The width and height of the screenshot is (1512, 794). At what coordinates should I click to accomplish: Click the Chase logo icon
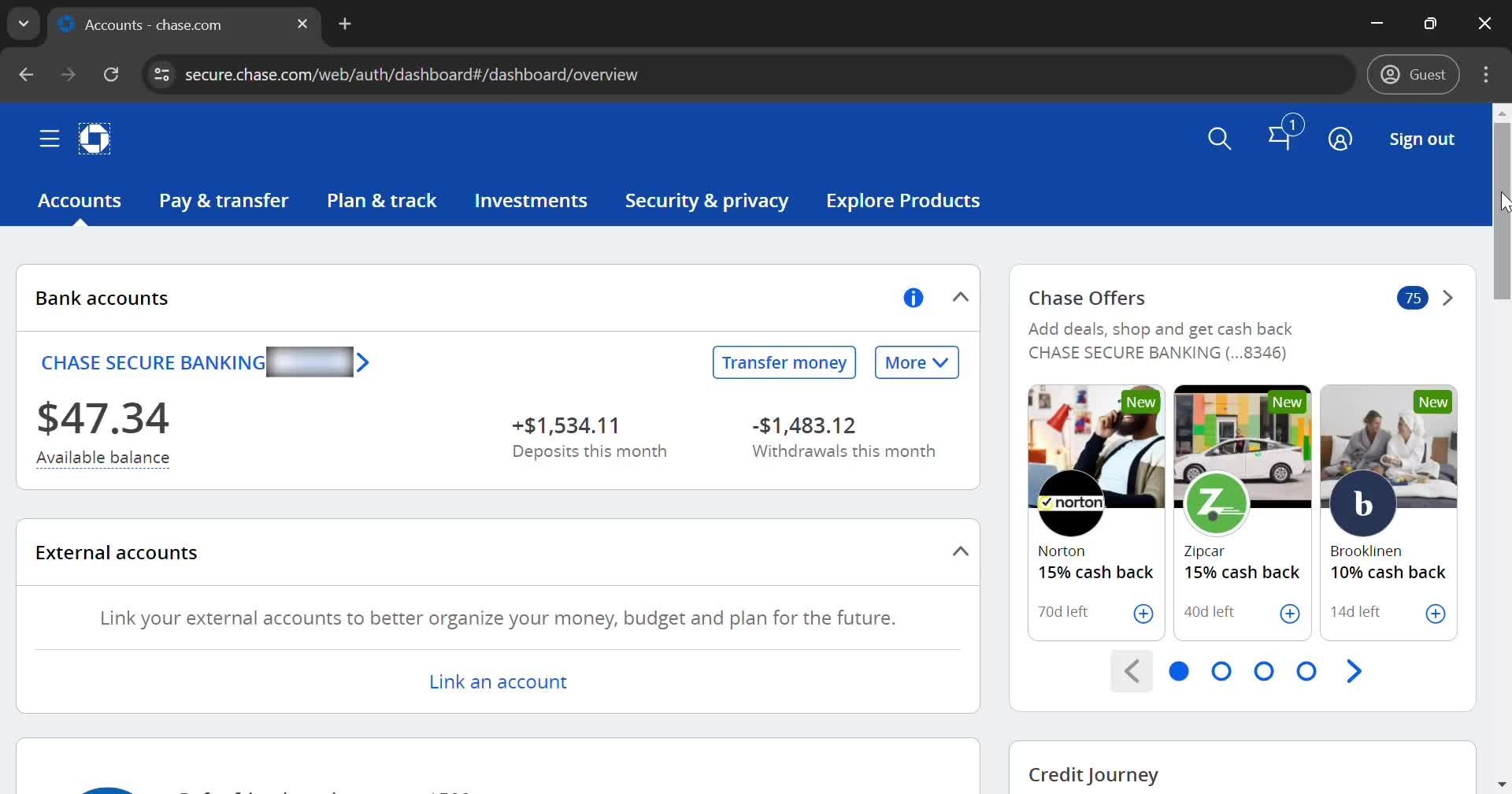pyautogui.click(x=94, y=139)
